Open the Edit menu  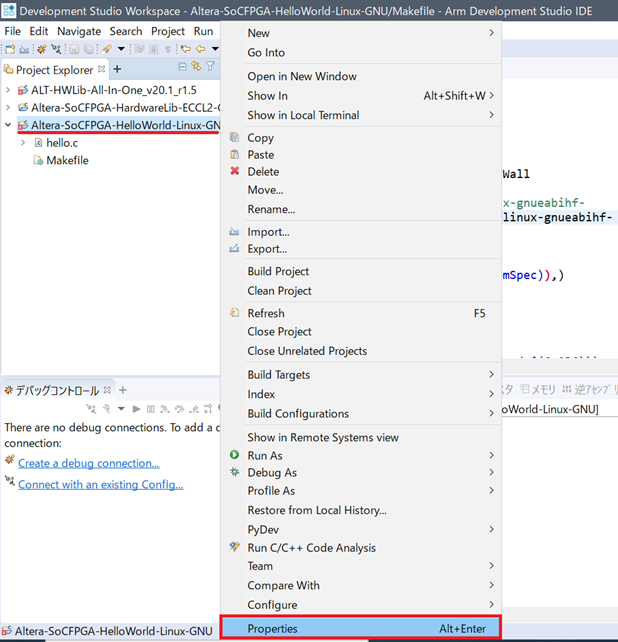[x=38, y=31]
